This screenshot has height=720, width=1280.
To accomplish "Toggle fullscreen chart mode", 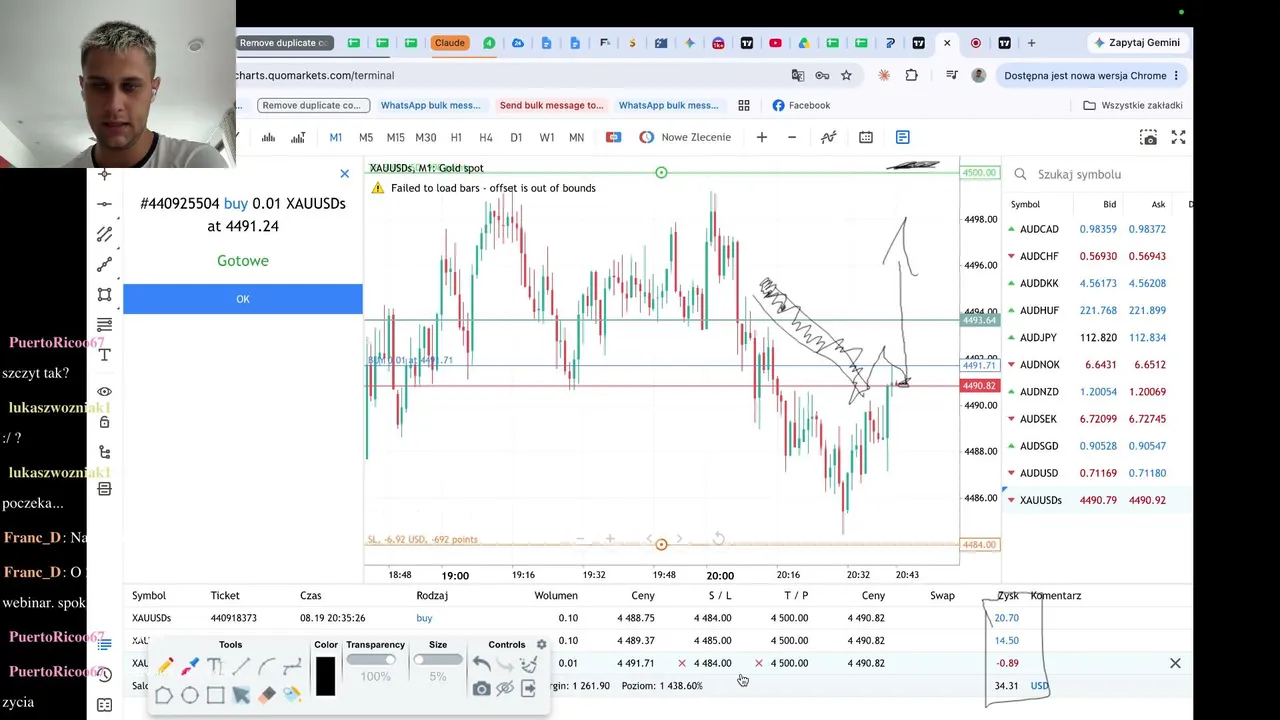I will (1179, 137).
